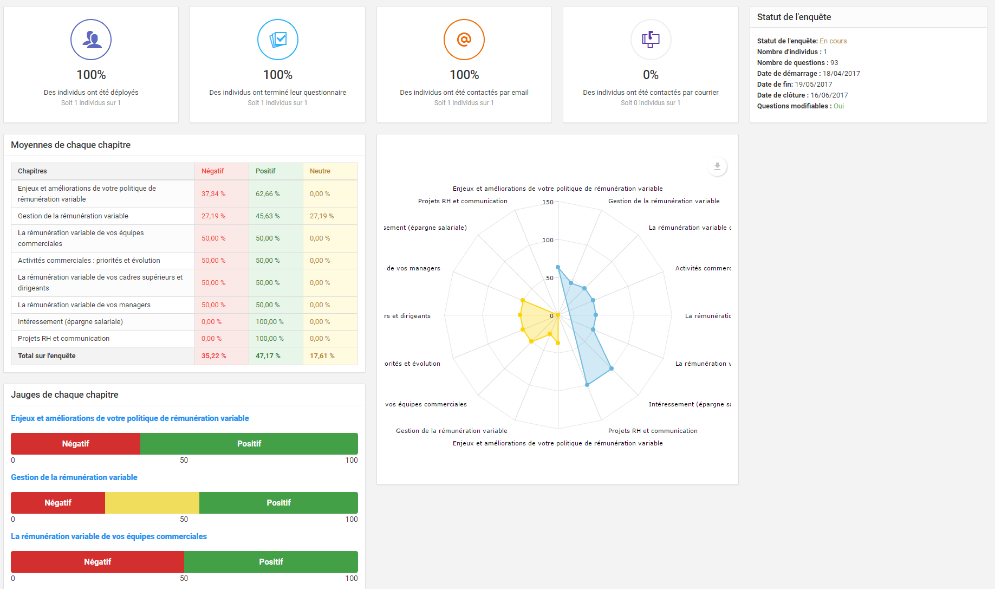Click the 'Total sur l'enquête' row
Image resolution: width=995 pixels, height=589 pixels.
coord(47,355)
